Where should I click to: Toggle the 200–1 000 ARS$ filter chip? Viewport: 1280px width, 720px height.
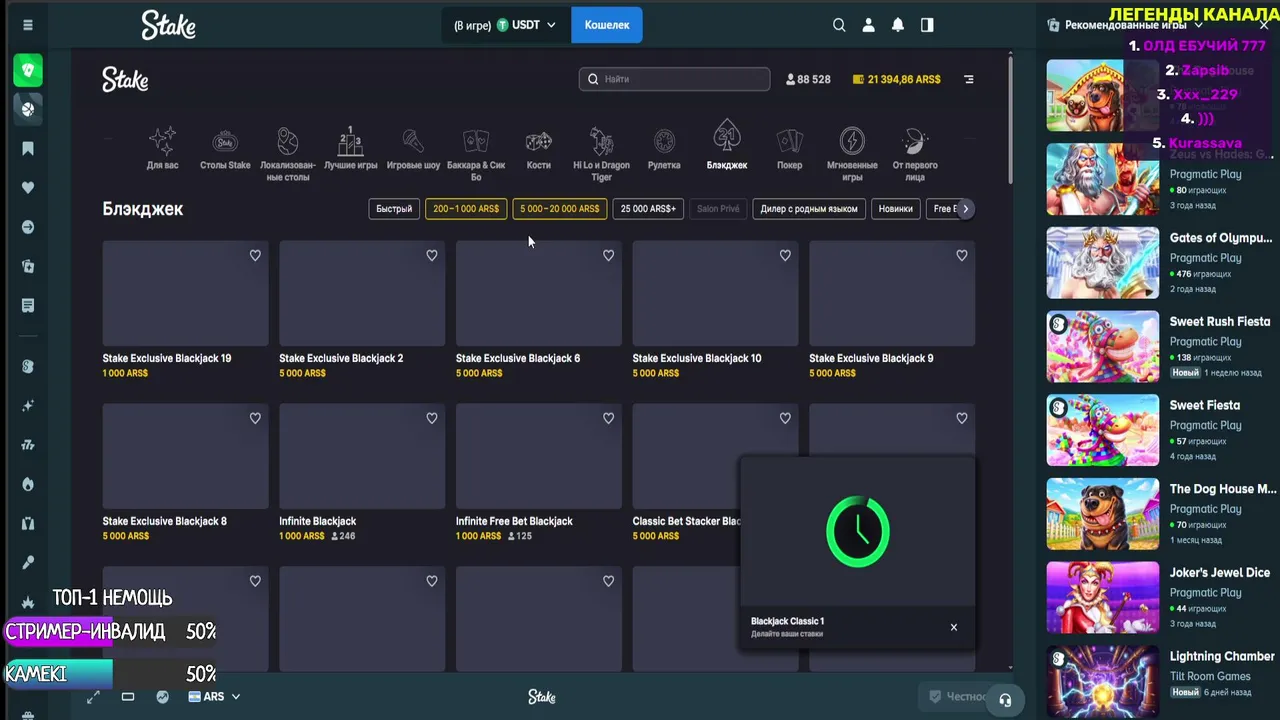(466, 209)
